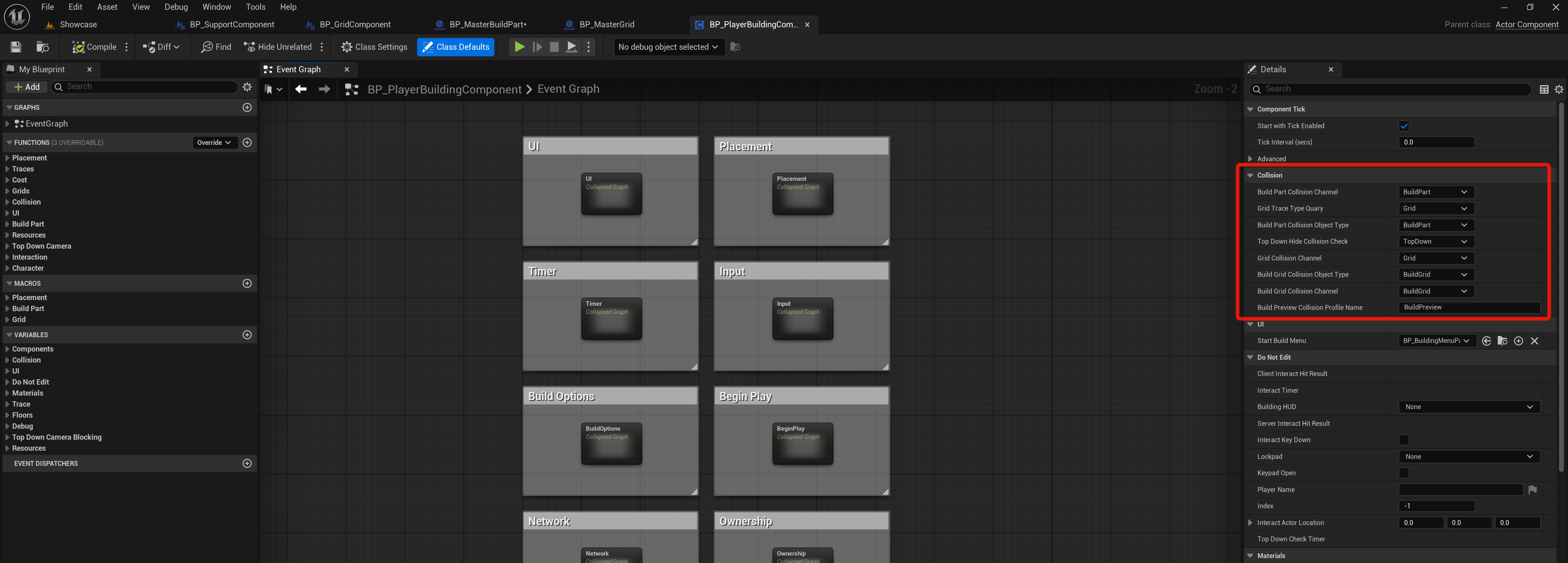This screenshot has height=563, width=1568.
Task: Toggle Start with Tick Enabled checkbox
Action: pyautogui.click(x=1404, y=126)
